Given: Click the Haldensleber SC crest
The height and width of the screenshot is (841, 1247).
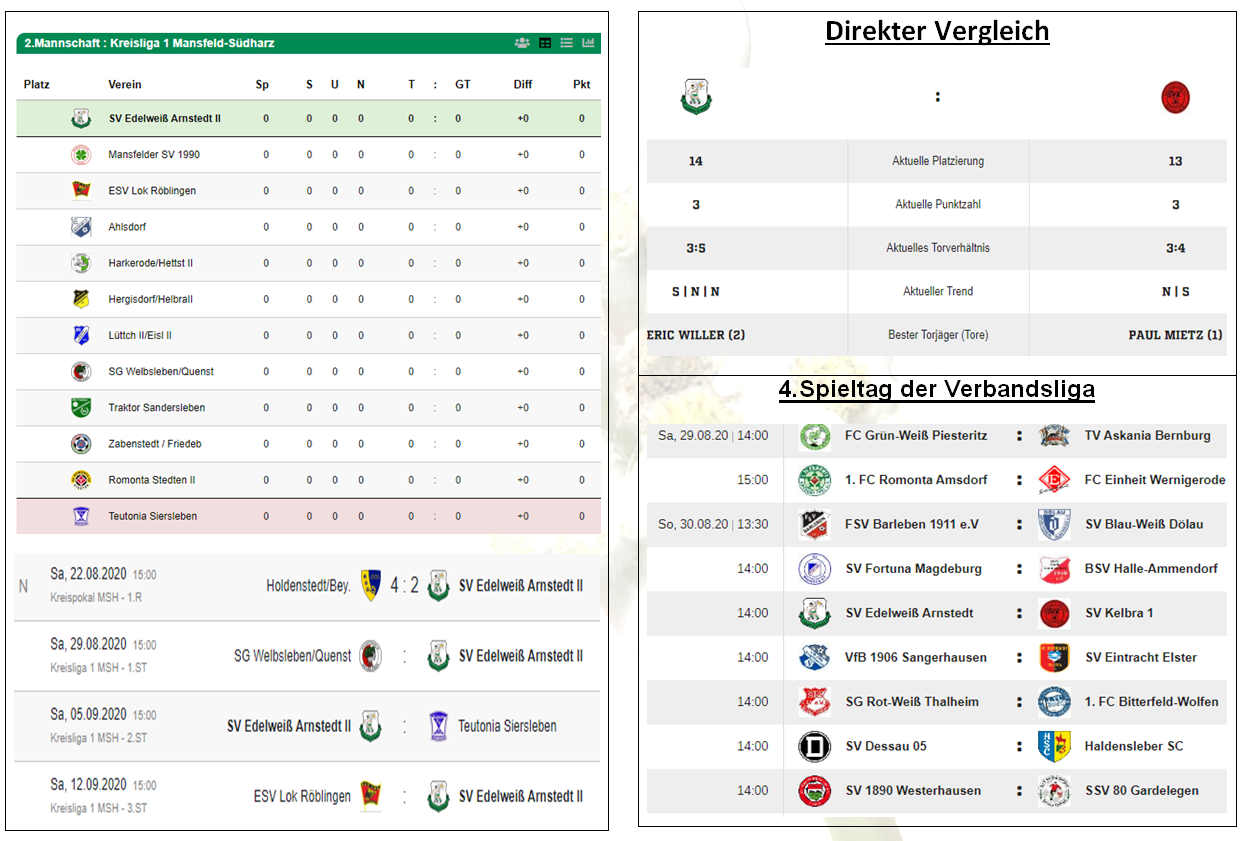Looking at the screenshot, I should tap(1054, 746).
